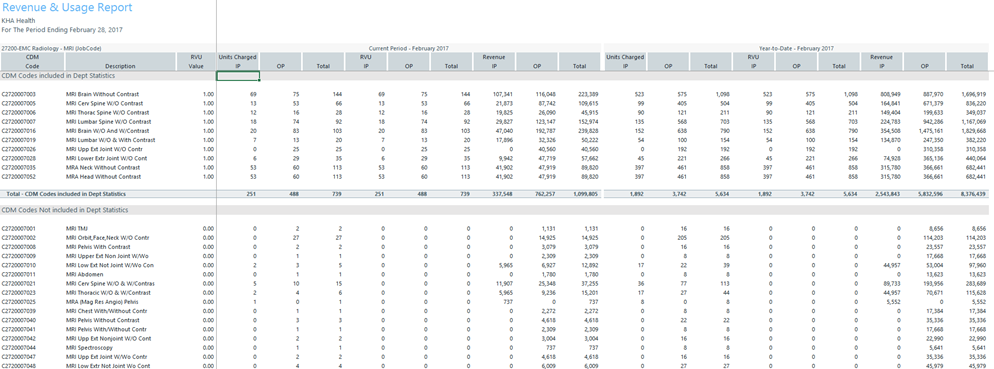994x369 pixels.
Task: Select the Revenue & Usage Report title
Action: 67,8
